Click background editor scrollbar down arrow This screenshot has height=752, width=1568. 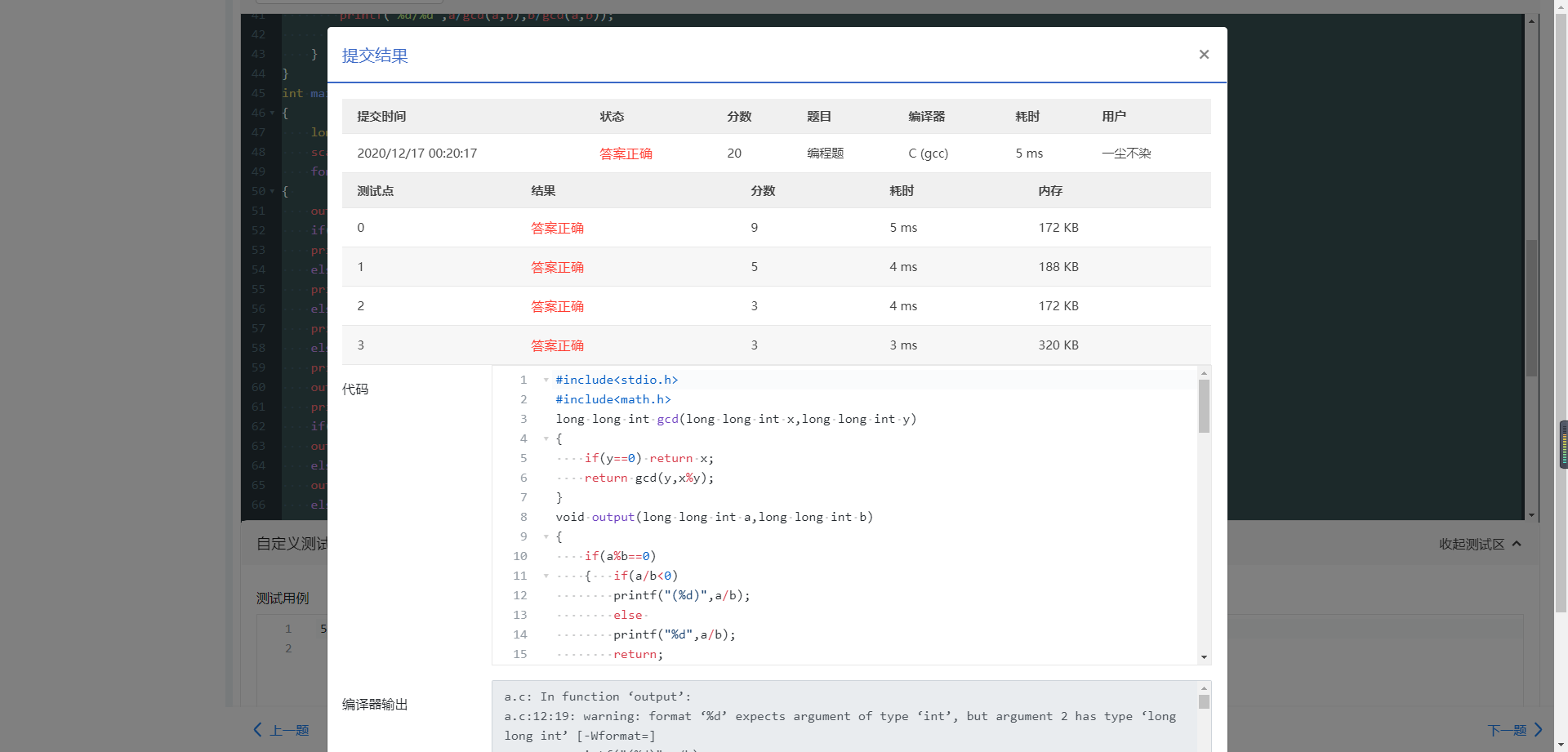click(1531, 515)
